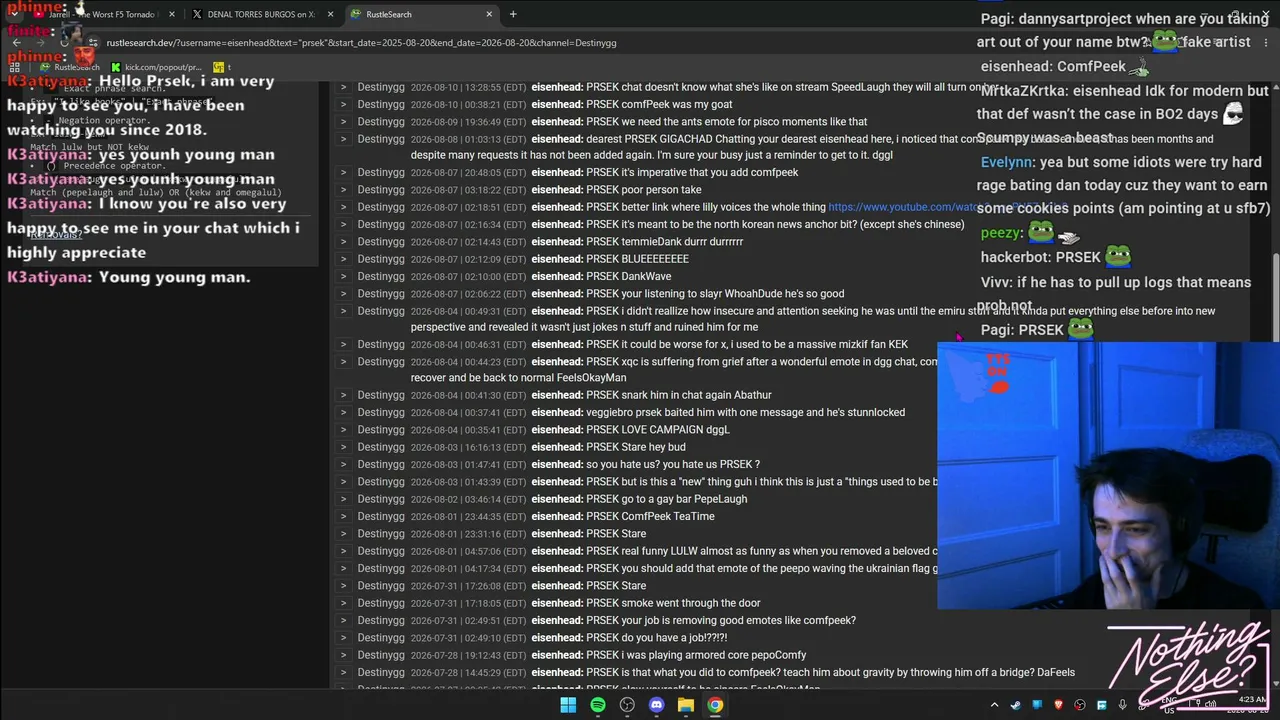The width and height of the screenshot is (1280, 720).
Task: Click the 'PRSEK do you have a job' message
Action: coord(657,638)
